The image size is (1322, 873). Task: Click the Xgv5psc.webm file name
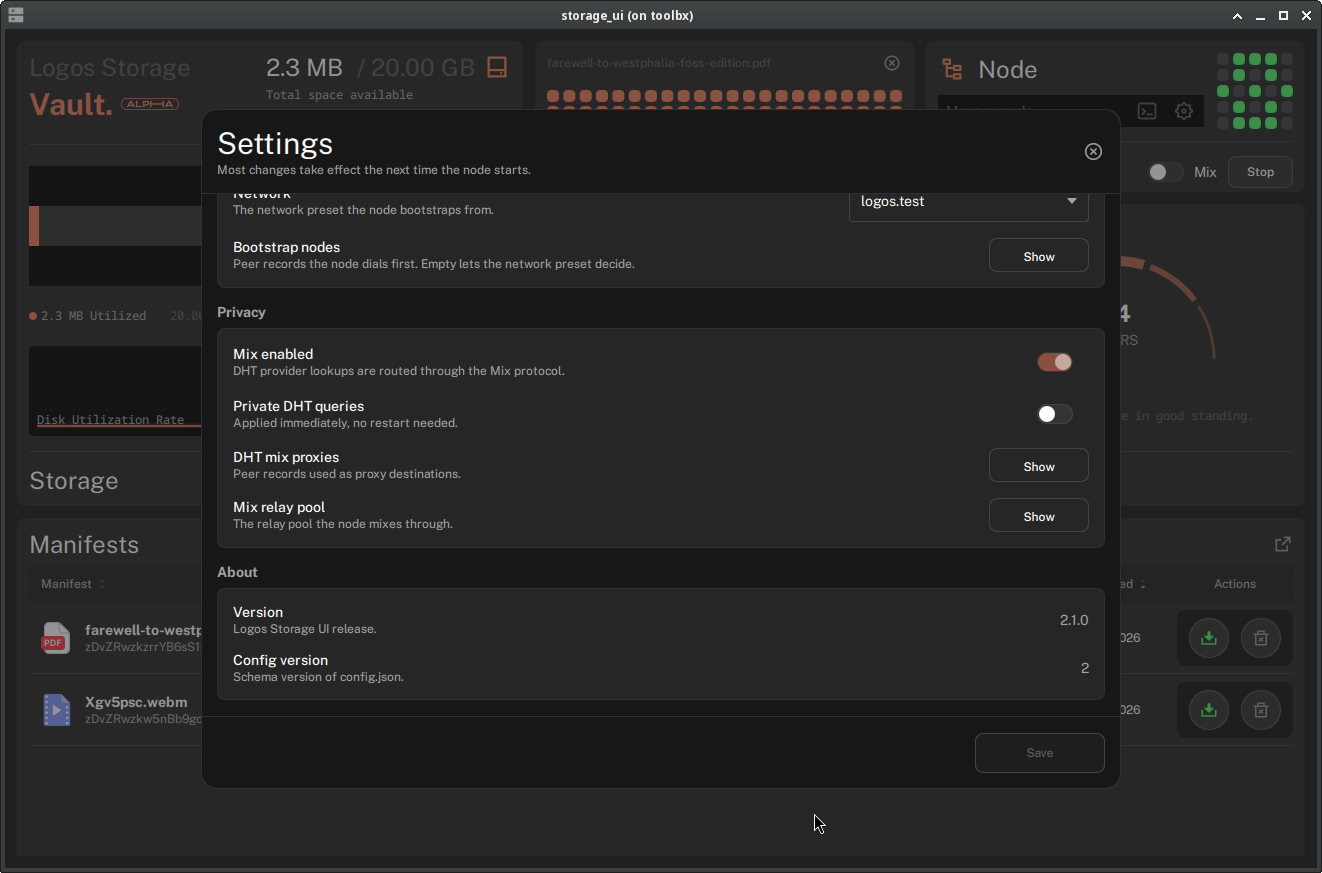click(136, 702)
